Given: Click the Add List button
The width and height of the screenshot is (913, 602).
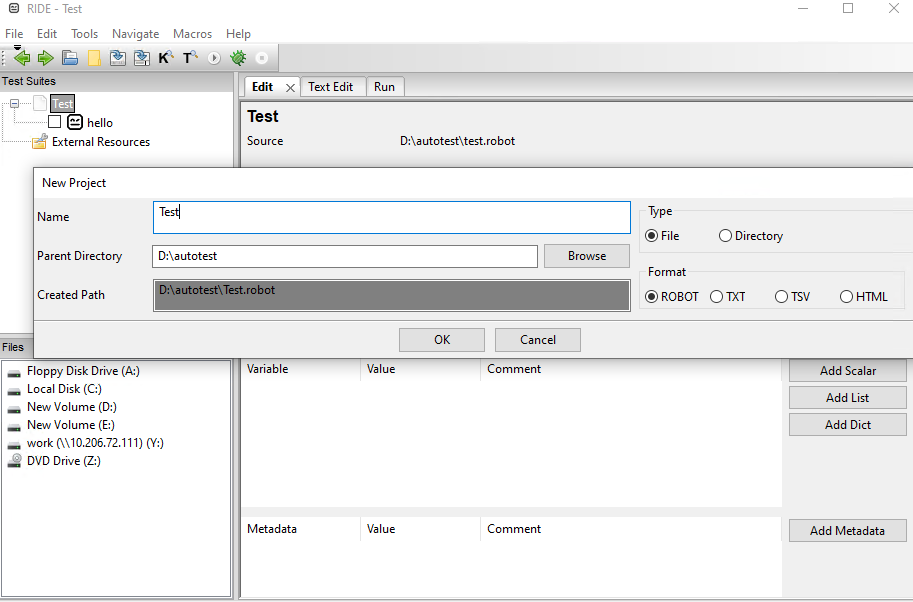Looking at the screenshot, I should pos(848,398).
